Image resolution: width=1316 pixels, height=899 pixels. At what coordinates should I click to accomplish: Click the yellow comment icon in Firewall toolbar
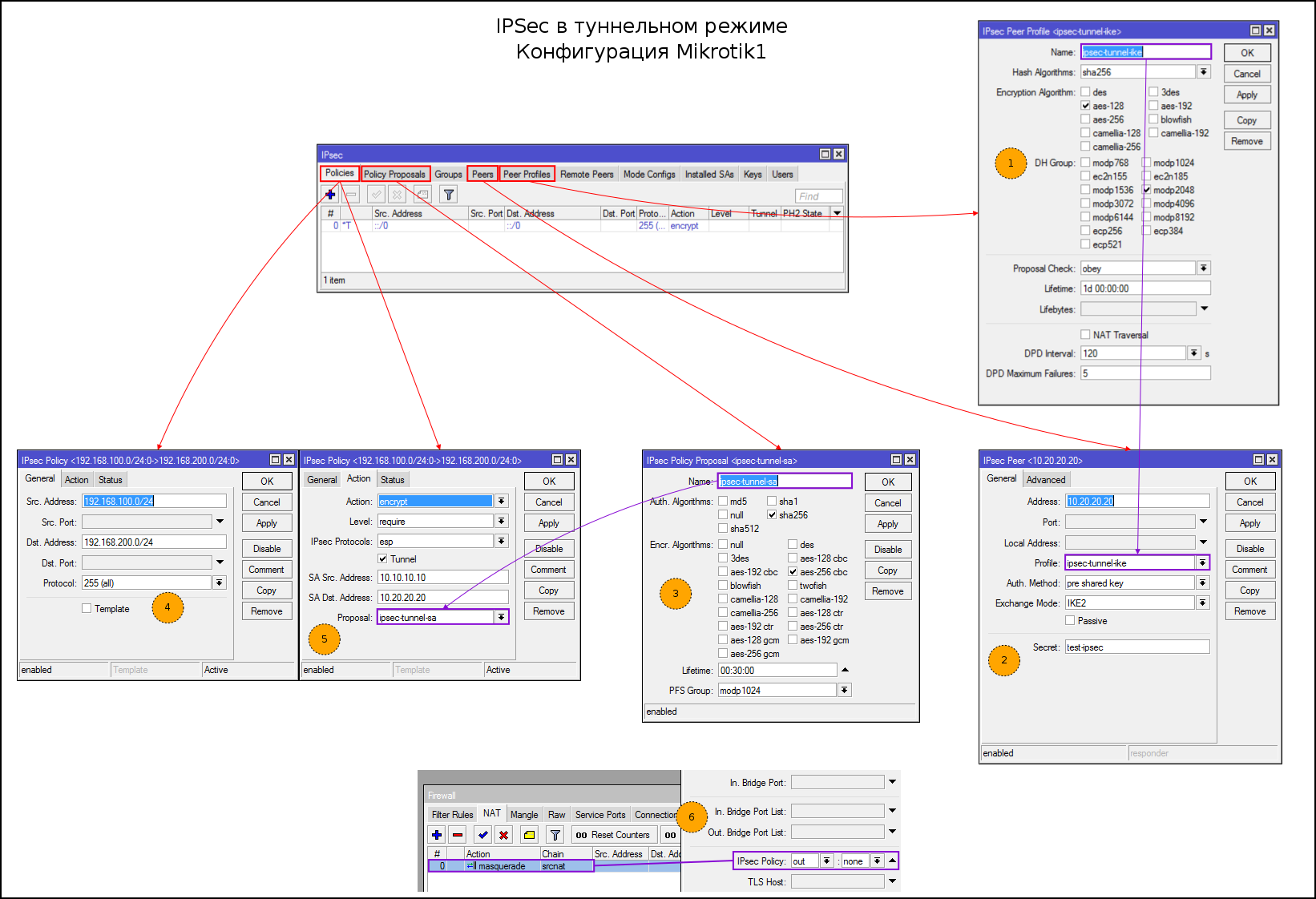point(529,835)
